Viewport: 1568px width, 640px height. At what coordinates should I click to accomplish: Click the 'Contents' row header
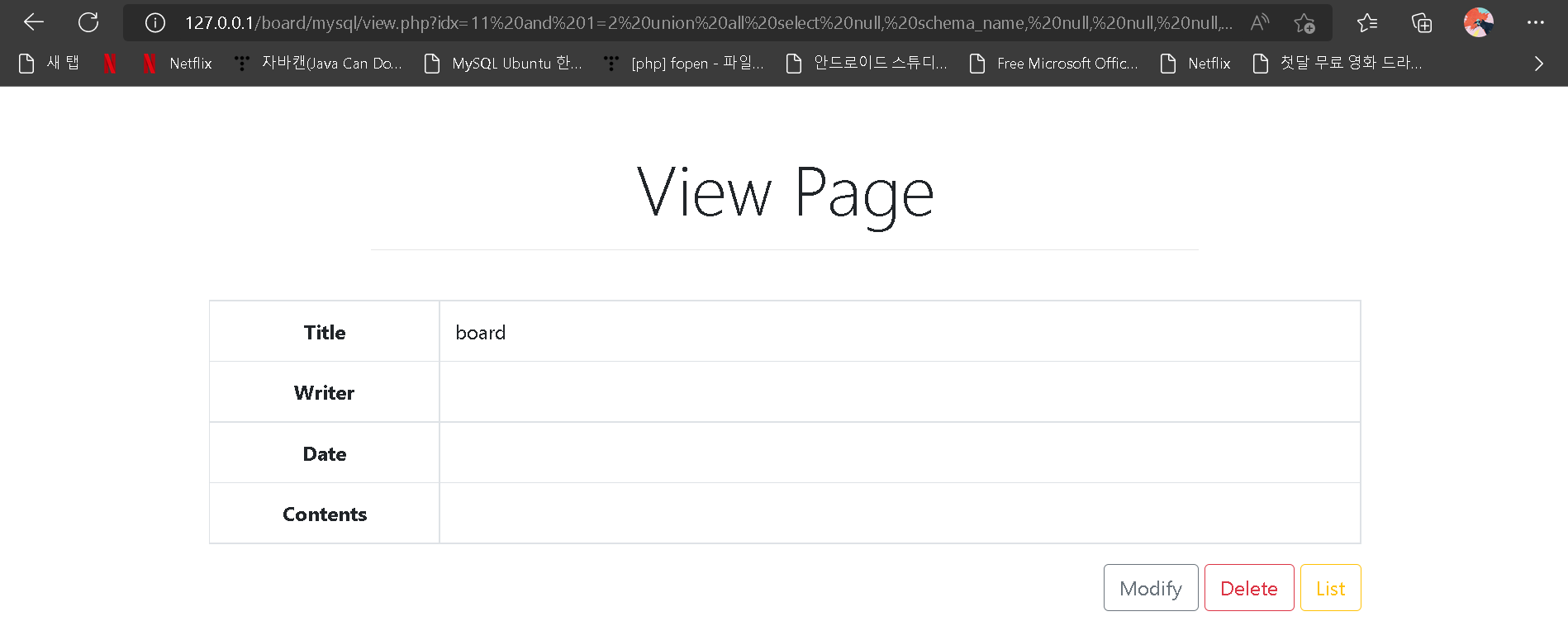pyautogui.click(x=325, y=514)
